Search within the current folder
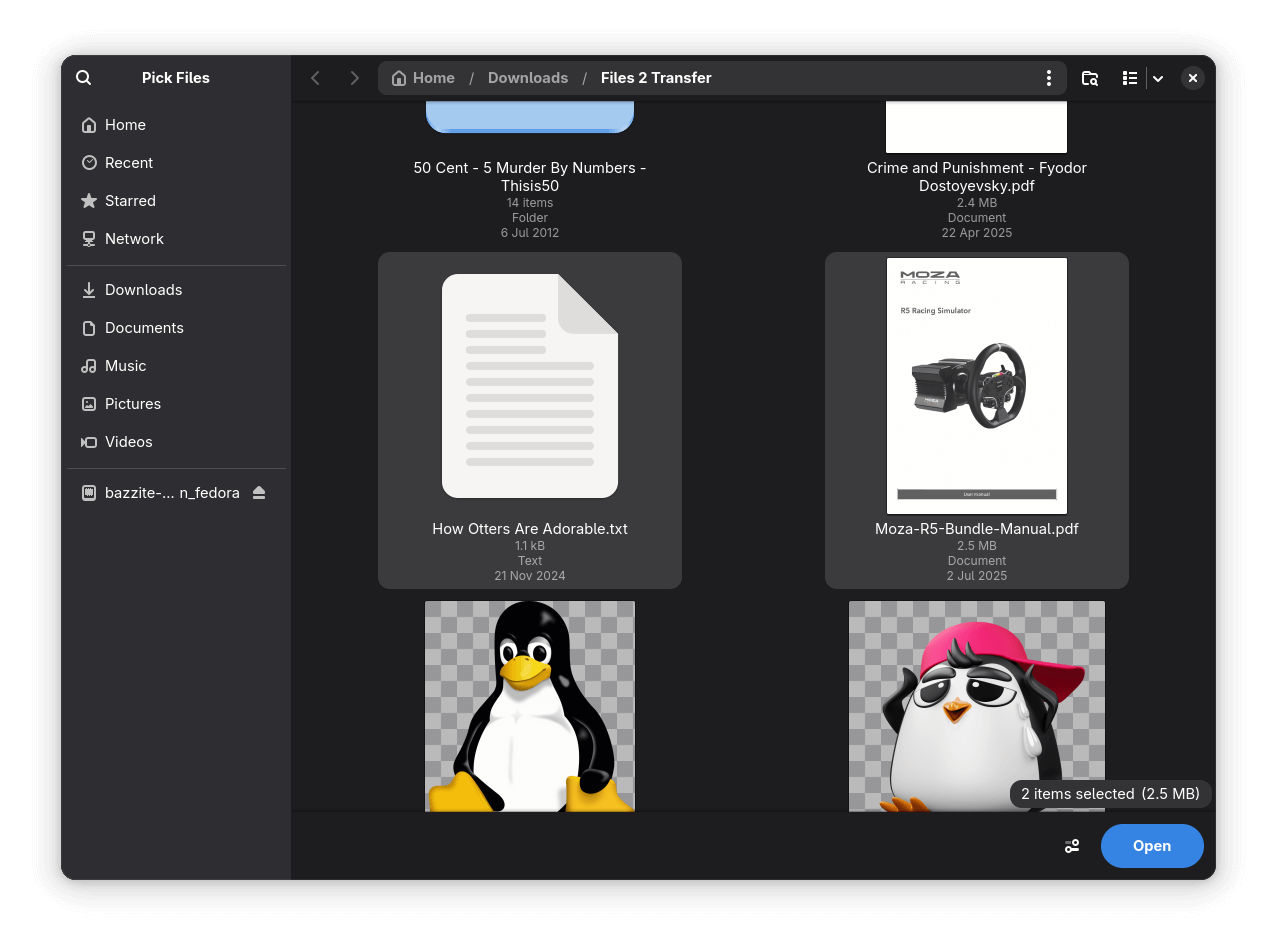The height and width of the screenshot is (947, 1277). [x=1089, y=77]
